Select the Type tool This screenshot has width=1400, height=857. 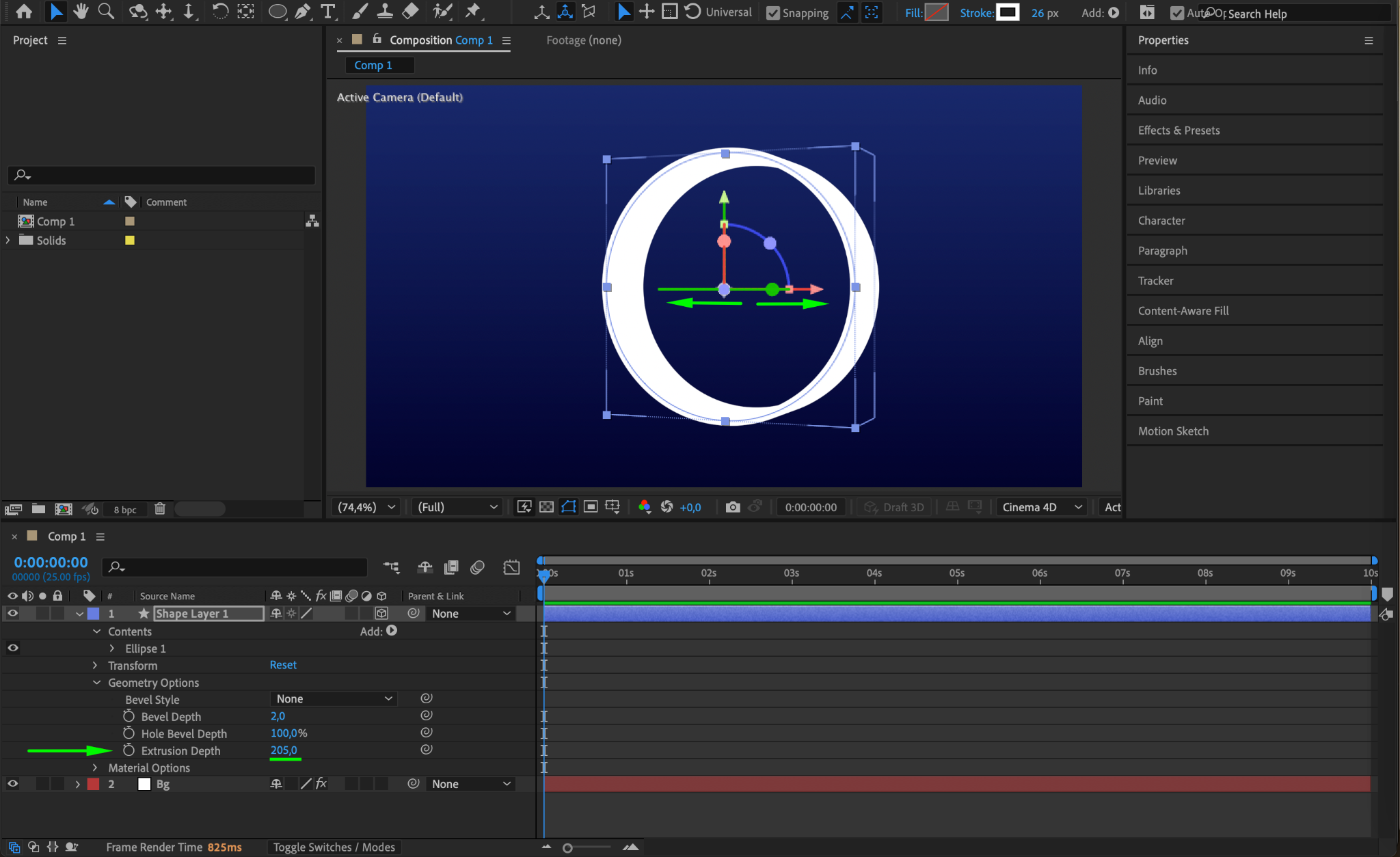pos(328,12)
